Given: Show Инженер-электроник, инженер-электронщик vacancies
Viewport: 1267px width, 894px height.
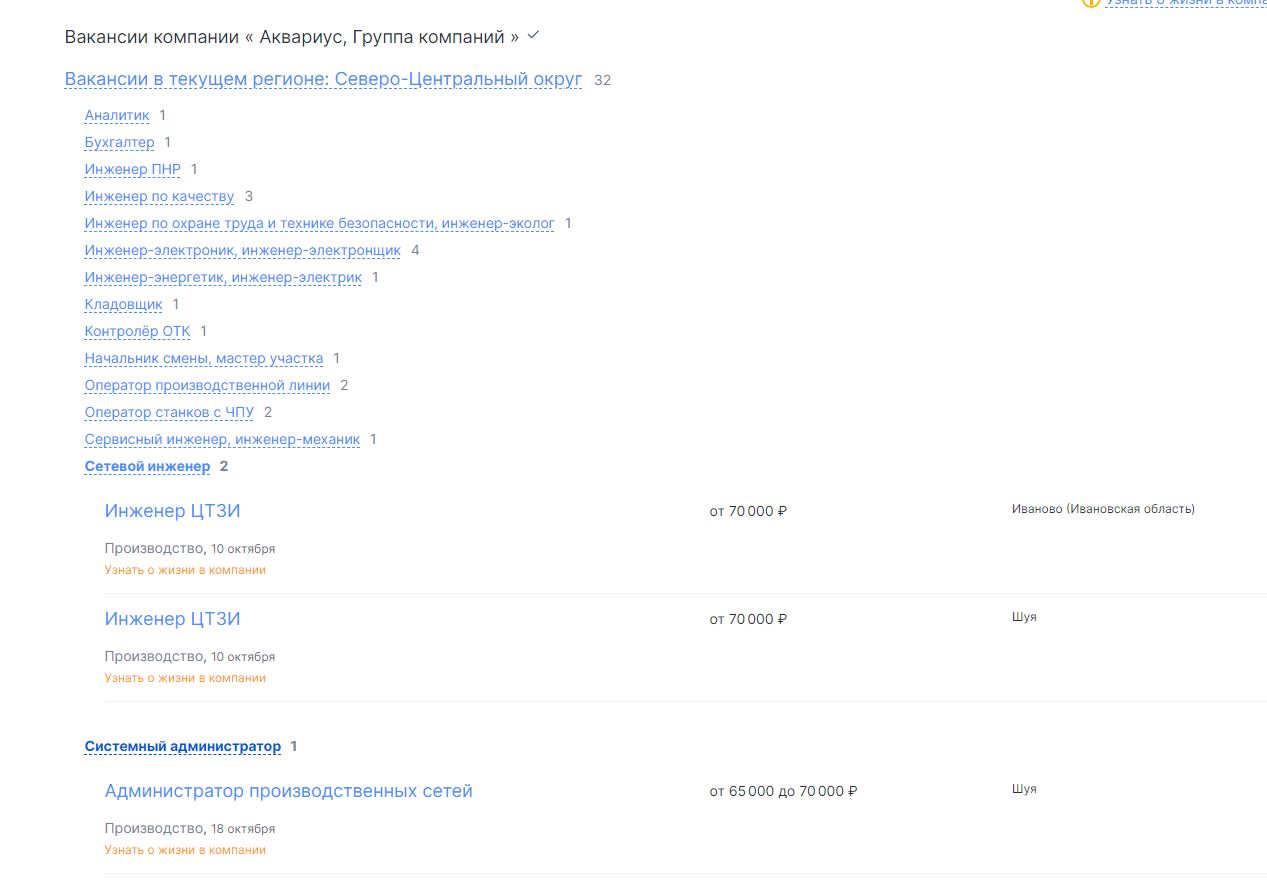Looking at the screenshot, I should (x=242, y=251).
